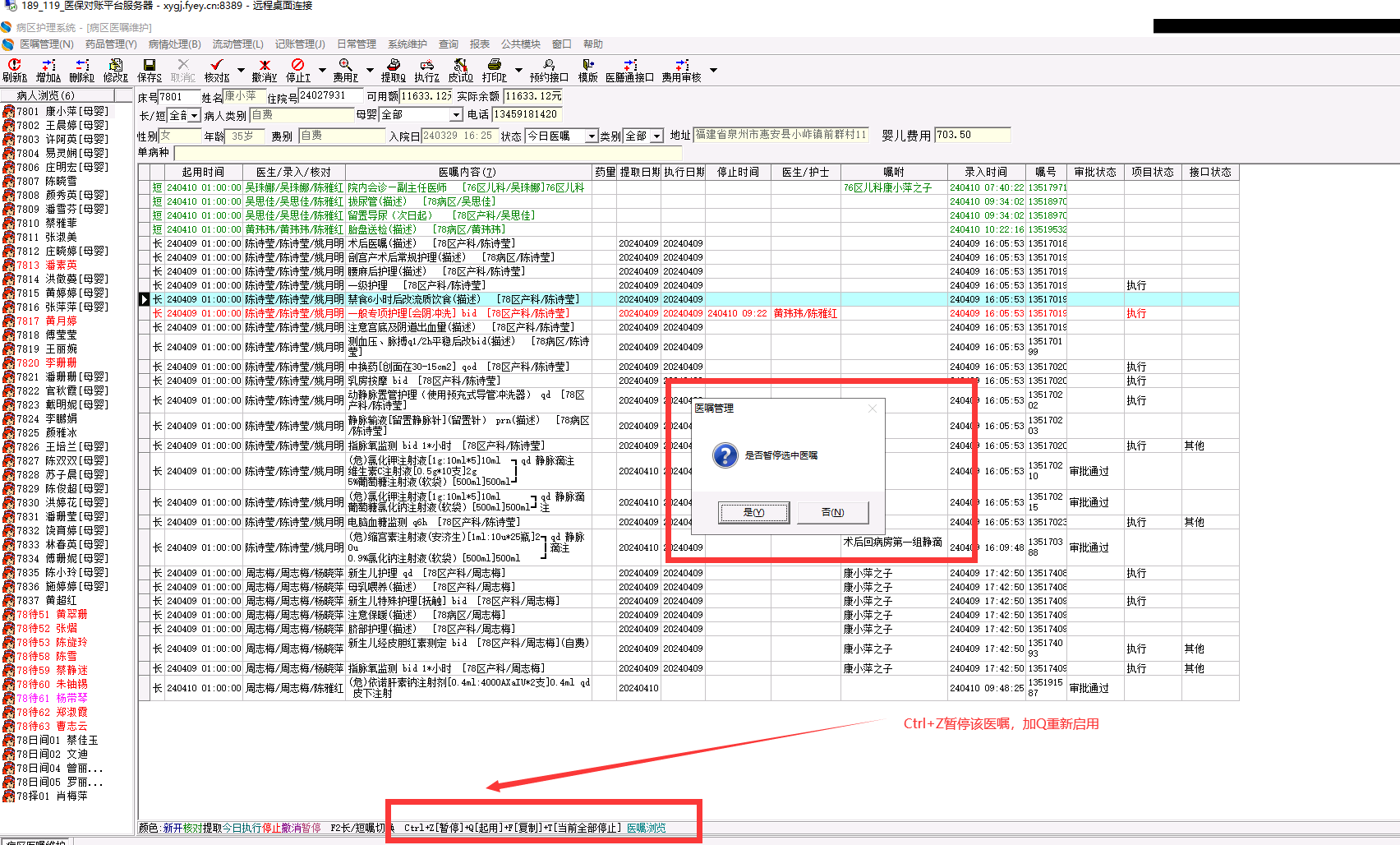Expand the arrow next to 停止T
1400x845 pixels.
[322, 70]
